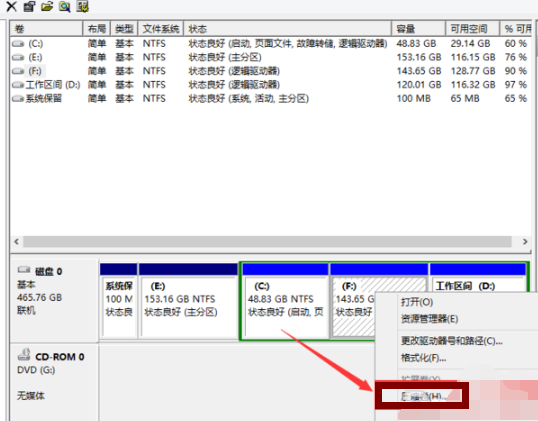This screenshot has width=538, height=421.
Task: Click the CD-ROM 0 drive icon
Action: [24, 354]
